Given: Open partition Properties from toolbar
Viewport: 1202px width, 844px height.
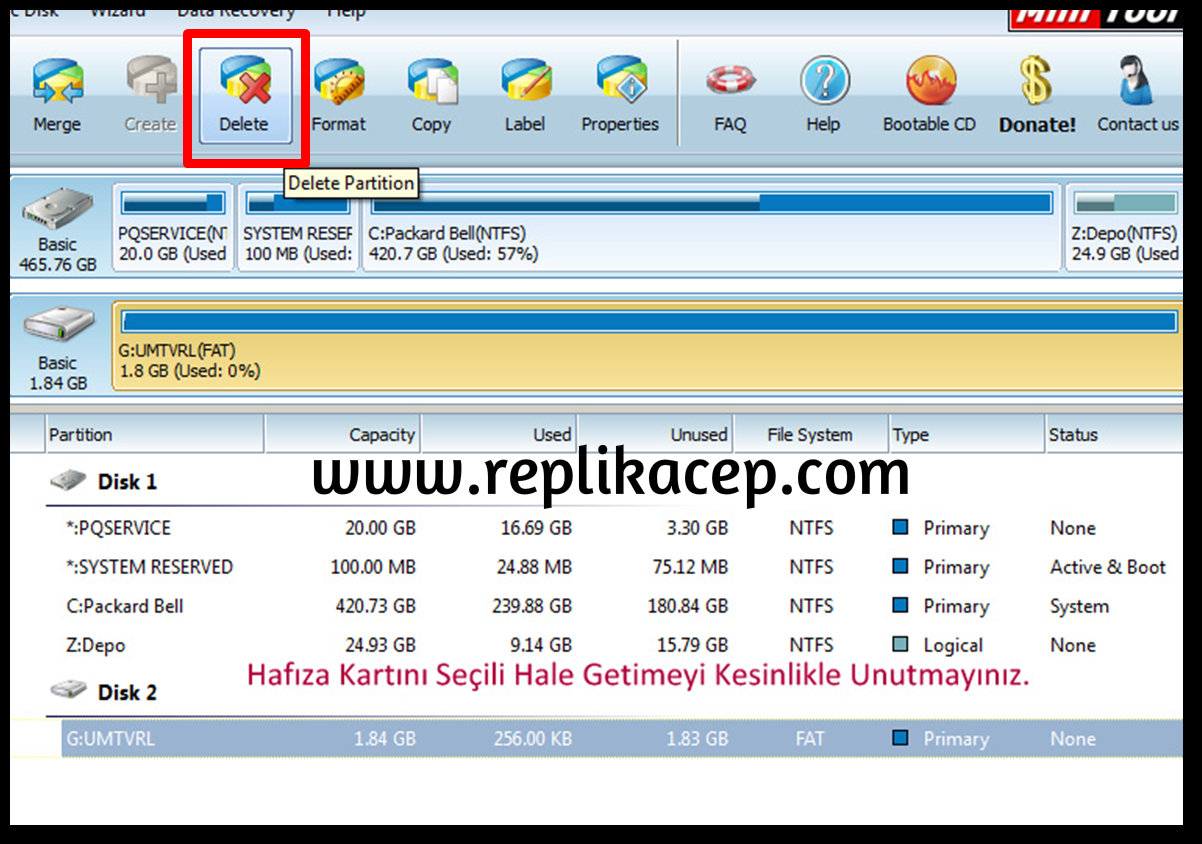Looking at the screenshot, I should pos(620,95).
